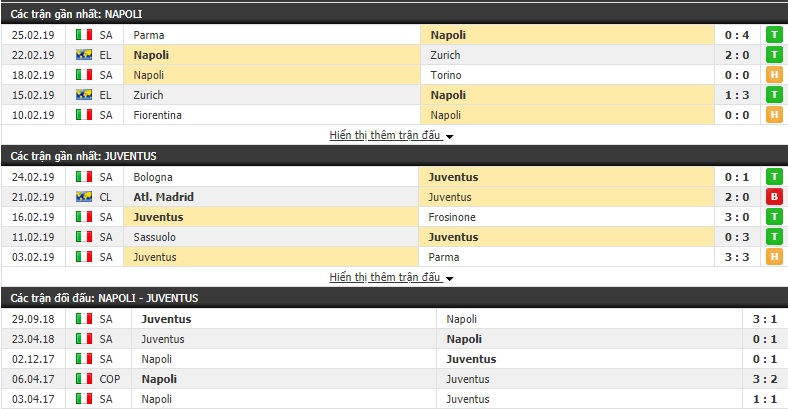This screenshot has height=409, width=788.
Task: Click the Italy flag on the 23.04.18 head-to-head row
Action: pos(84,339)
